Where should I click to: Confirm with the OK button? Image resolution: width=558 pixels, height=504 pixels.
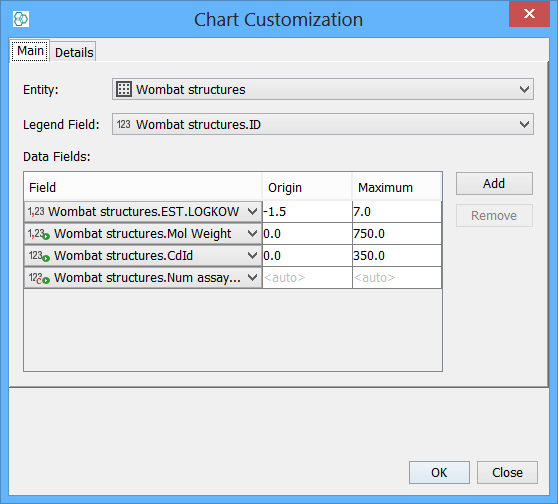[x=439, y=472]
